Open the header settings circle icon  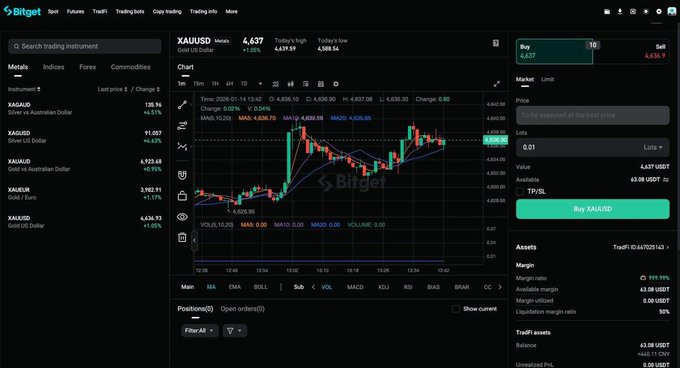pos(659,12)
